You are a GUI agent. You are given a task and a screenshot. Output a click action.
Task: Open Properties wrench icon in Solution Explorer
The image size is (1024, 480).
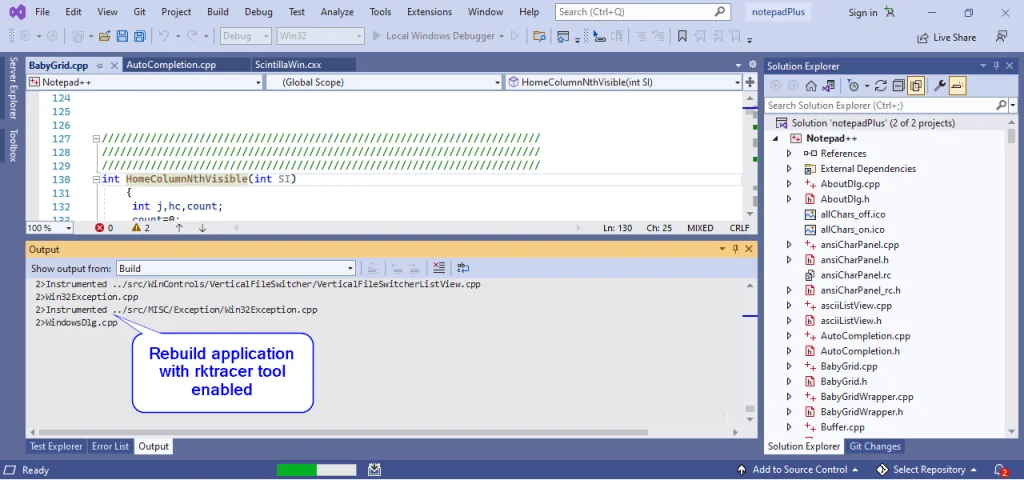click(x=940, y=86)
